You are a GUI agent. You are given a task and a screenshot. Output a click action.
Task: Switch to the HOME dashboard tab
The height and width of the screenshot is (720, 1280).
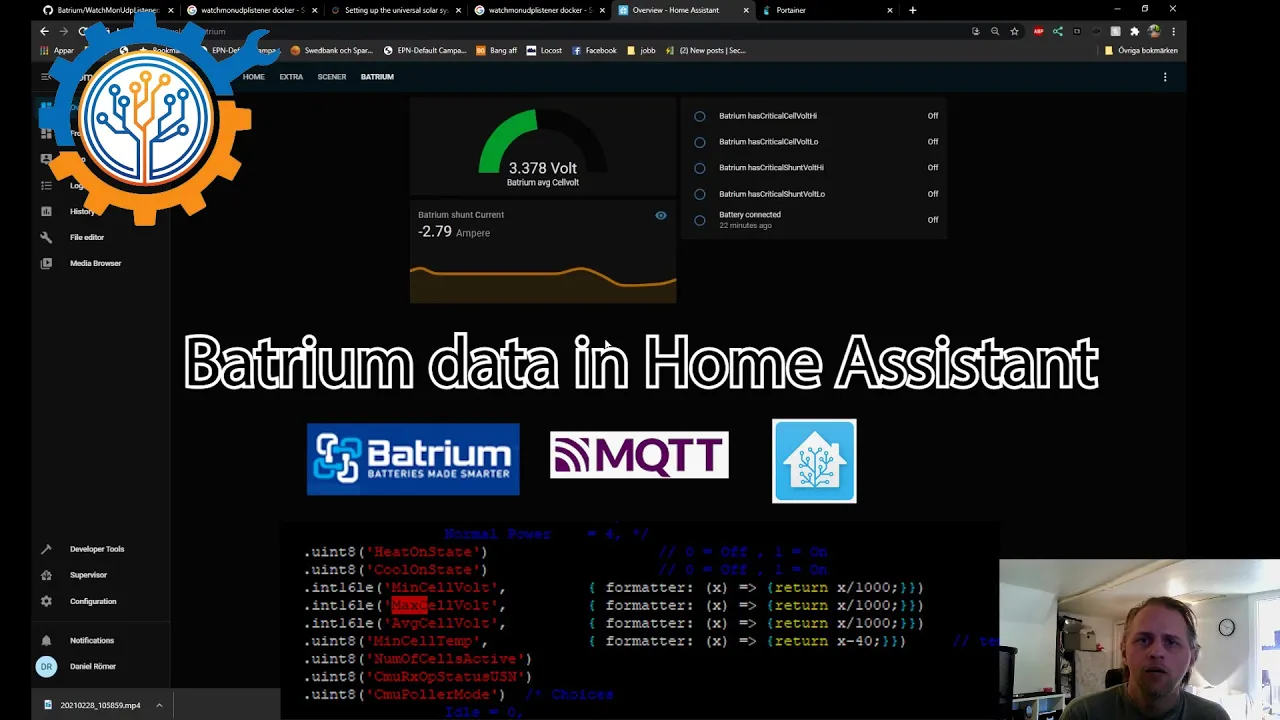(254, 77)
